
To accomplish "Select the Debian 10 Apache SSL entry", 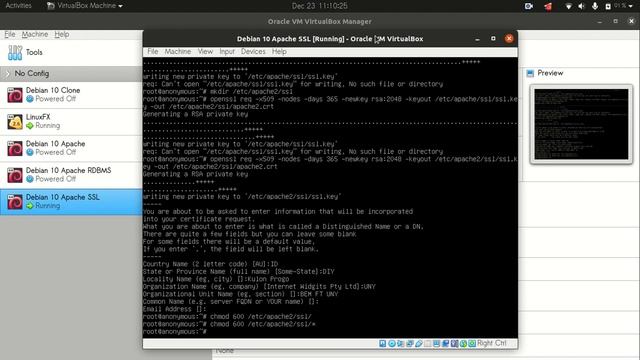I will 71,202.
